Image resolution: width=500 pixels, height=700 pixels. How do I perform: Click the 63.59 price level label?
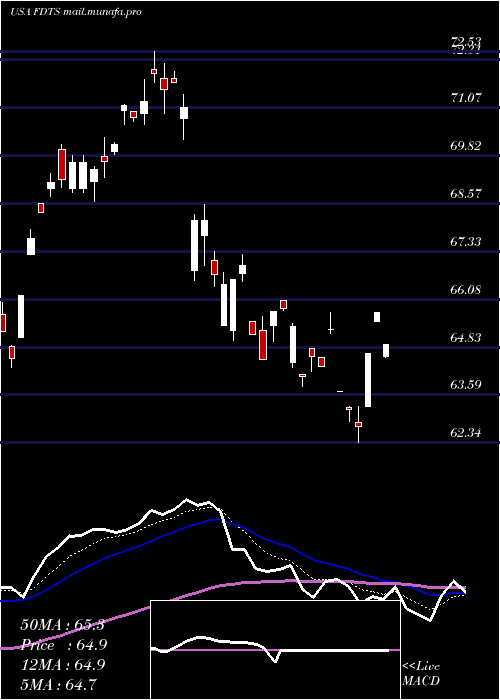(466, 384)
